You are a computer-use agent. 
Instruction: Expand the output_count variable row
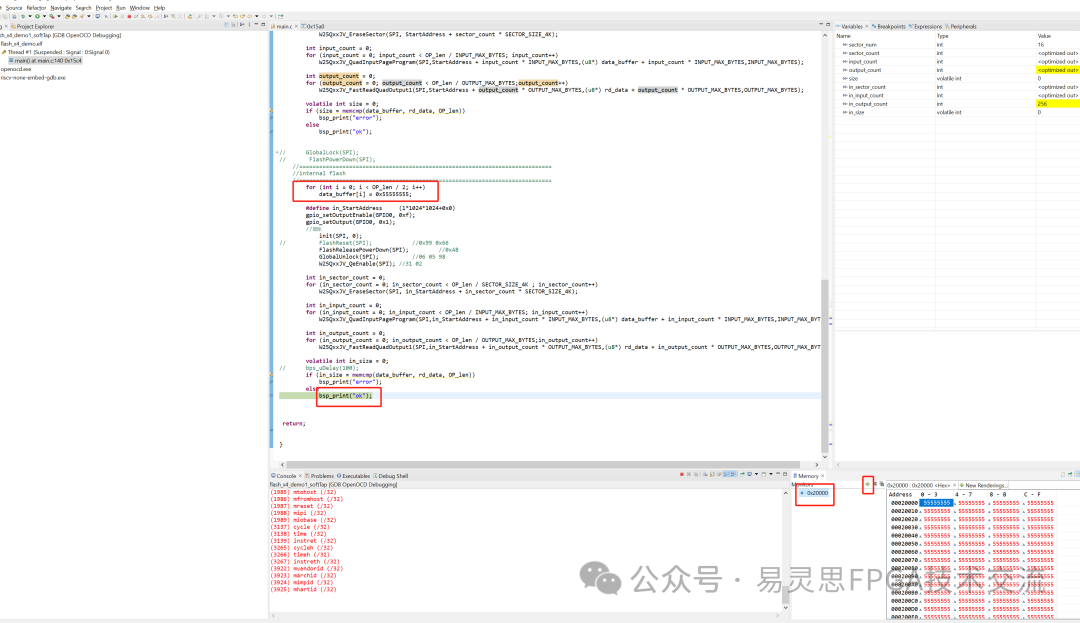844,70
